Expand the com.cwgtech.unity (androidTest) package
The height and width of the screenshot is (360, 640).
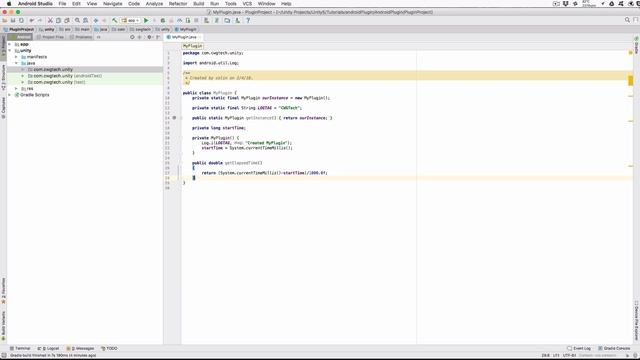coord(23,76)
